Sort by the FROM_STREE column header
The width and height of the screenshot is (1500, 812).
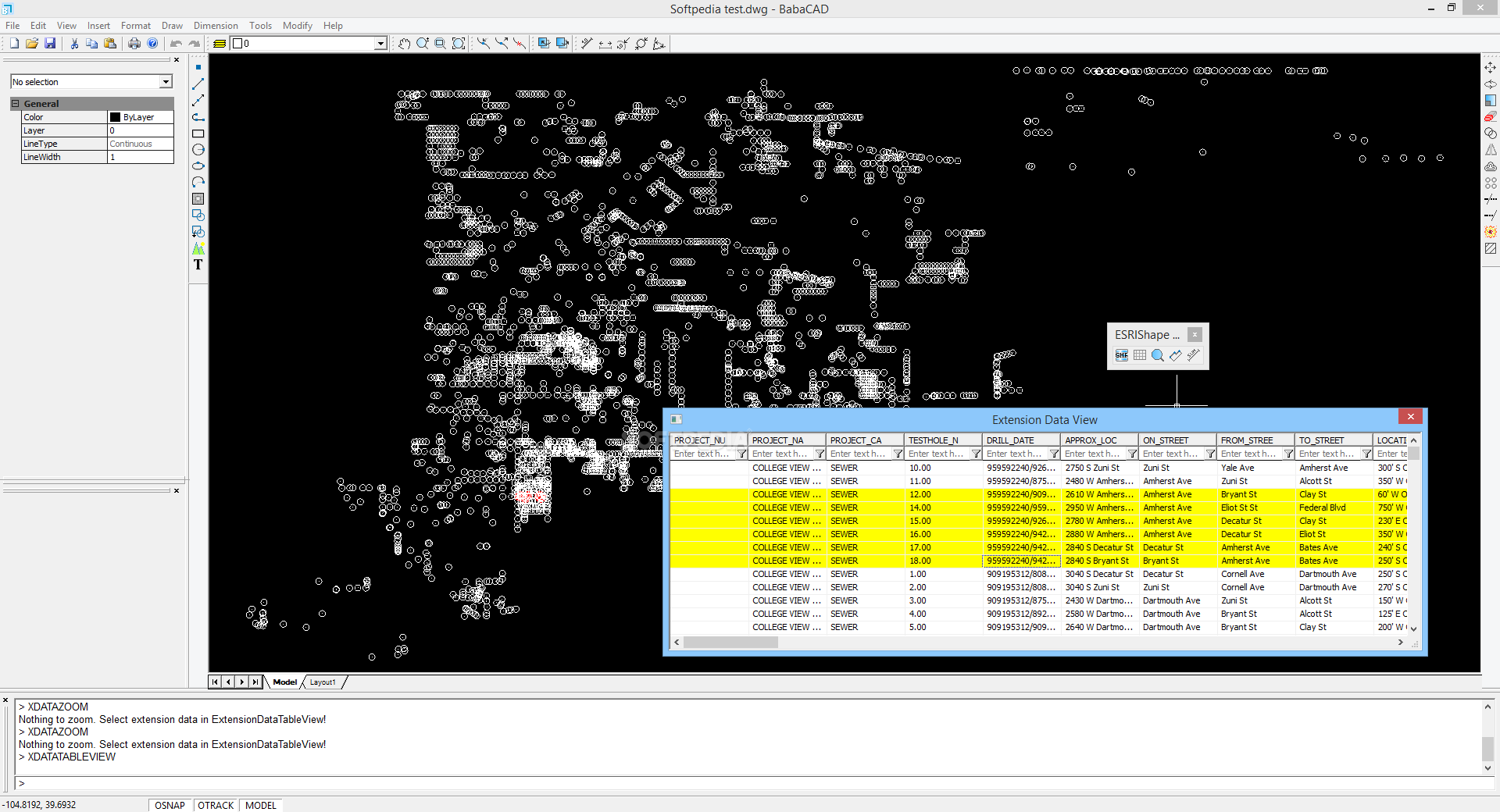(1255, 440)
